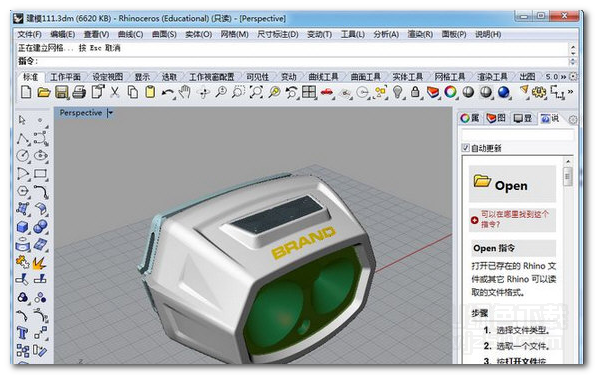Click the Open file folder icon
Image resolution: width=595 pixels, height=375 pixels.
44,92
